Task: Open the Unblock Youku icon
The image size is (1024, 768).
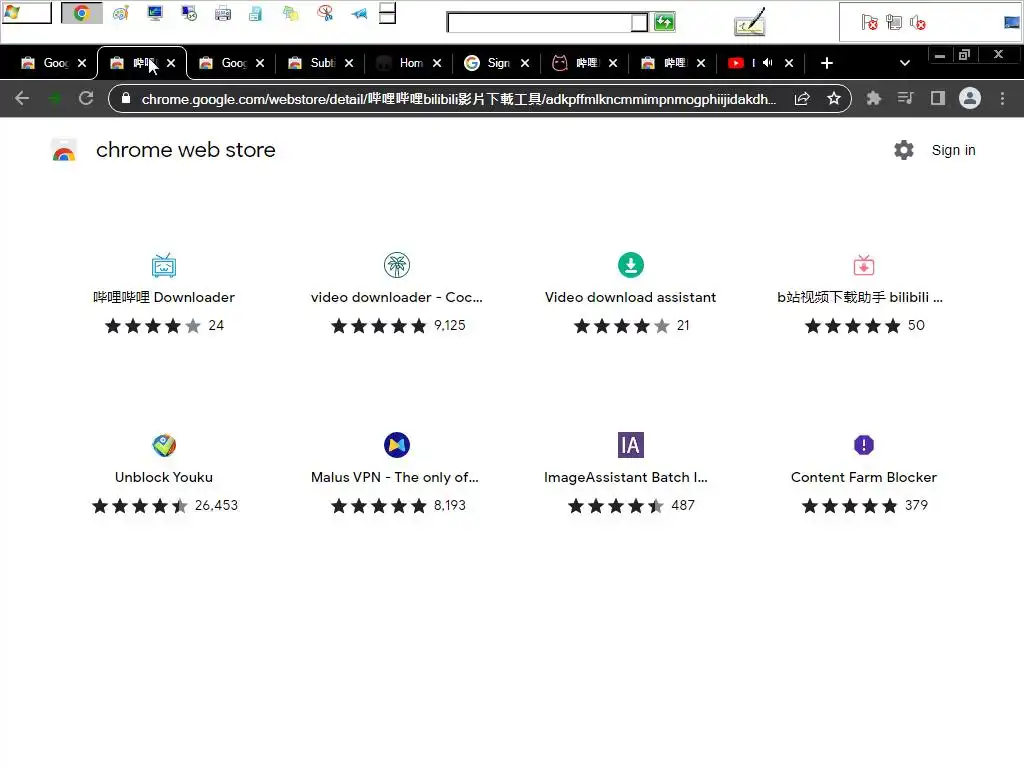Action: click(x=164, y=445)
